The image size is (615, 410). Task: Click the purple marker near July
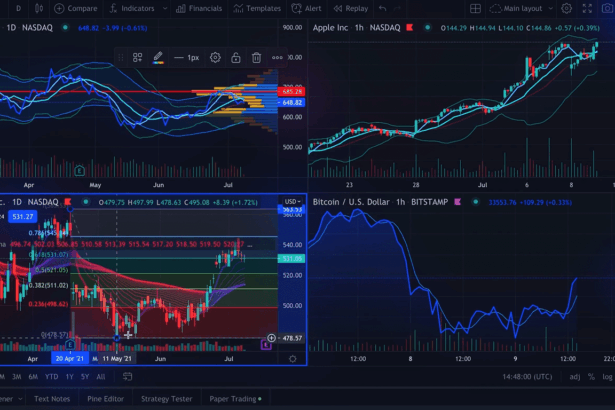click(266, 345)
